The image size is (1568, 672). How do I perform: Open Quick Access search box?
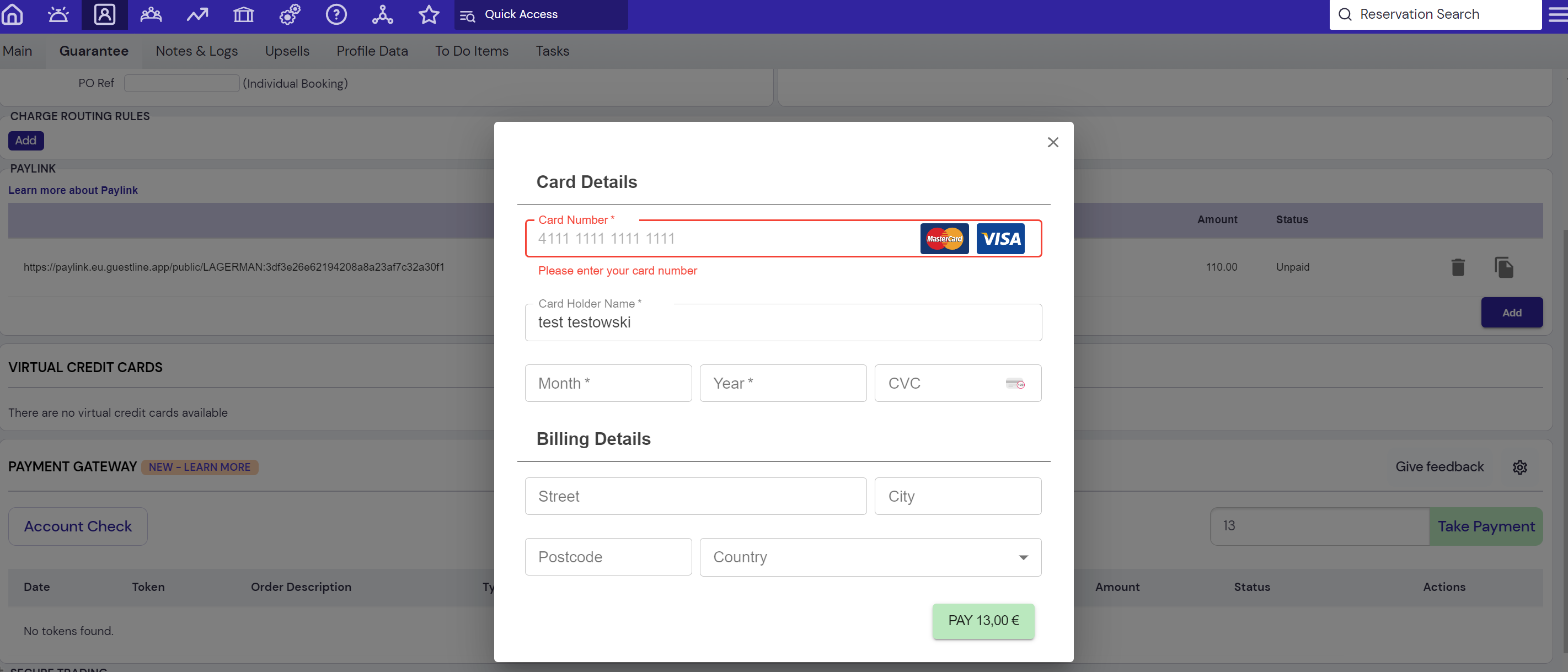point(540,14)
